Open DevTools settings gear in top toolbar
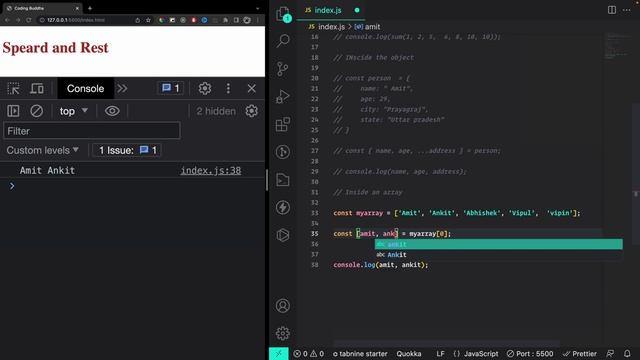The height and width of the screenshot is (360, 640). 204,89
